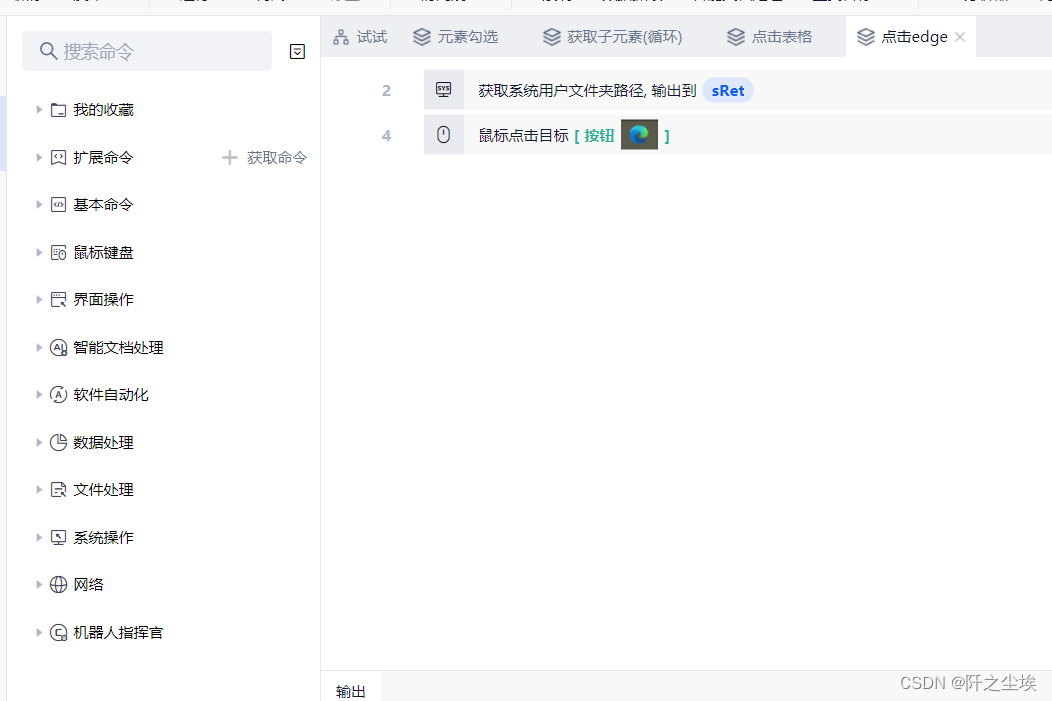The height and width of the screenshot is (701, 1052).
Task: Select the 软件自动化 label
Action: coord(111,394)
